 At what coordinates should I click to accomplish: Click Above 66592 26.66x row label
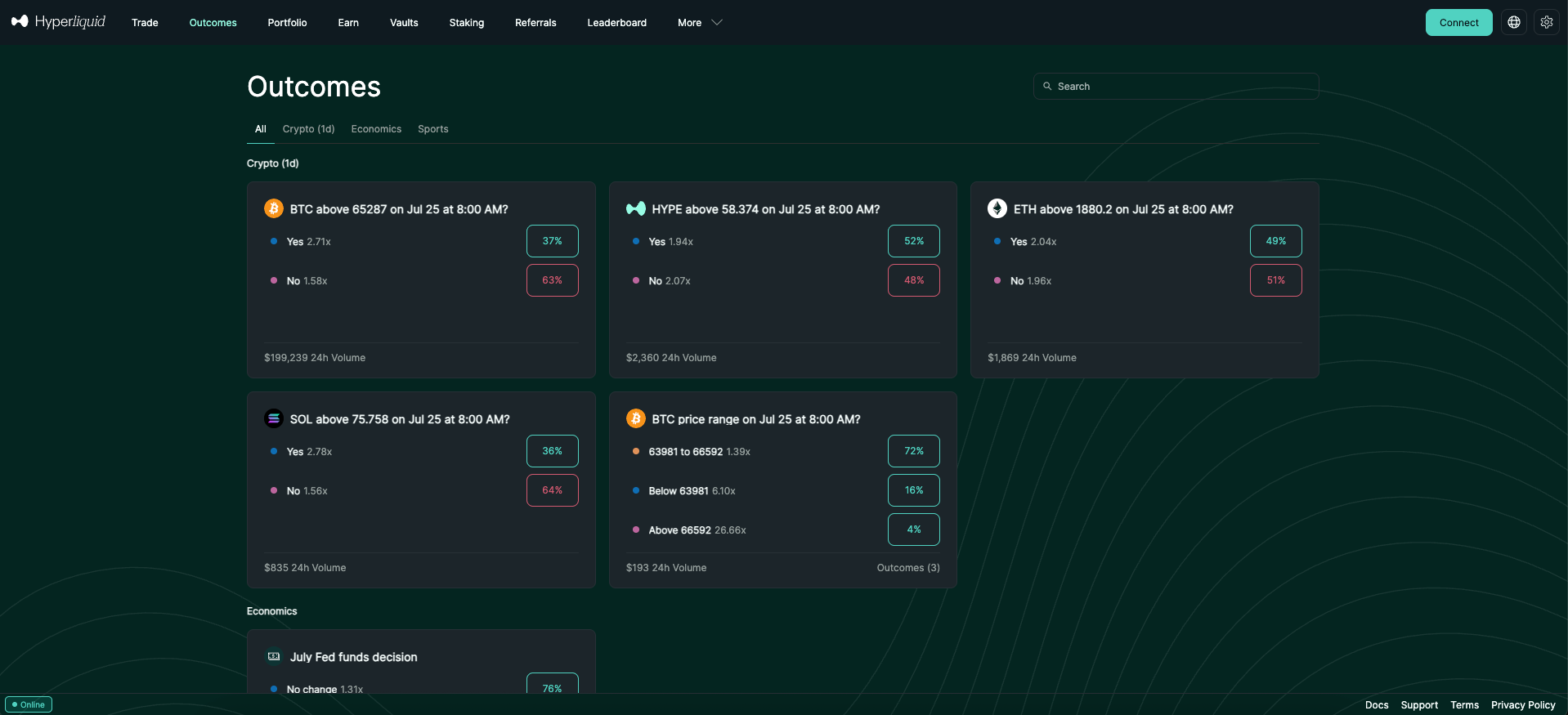697,530
